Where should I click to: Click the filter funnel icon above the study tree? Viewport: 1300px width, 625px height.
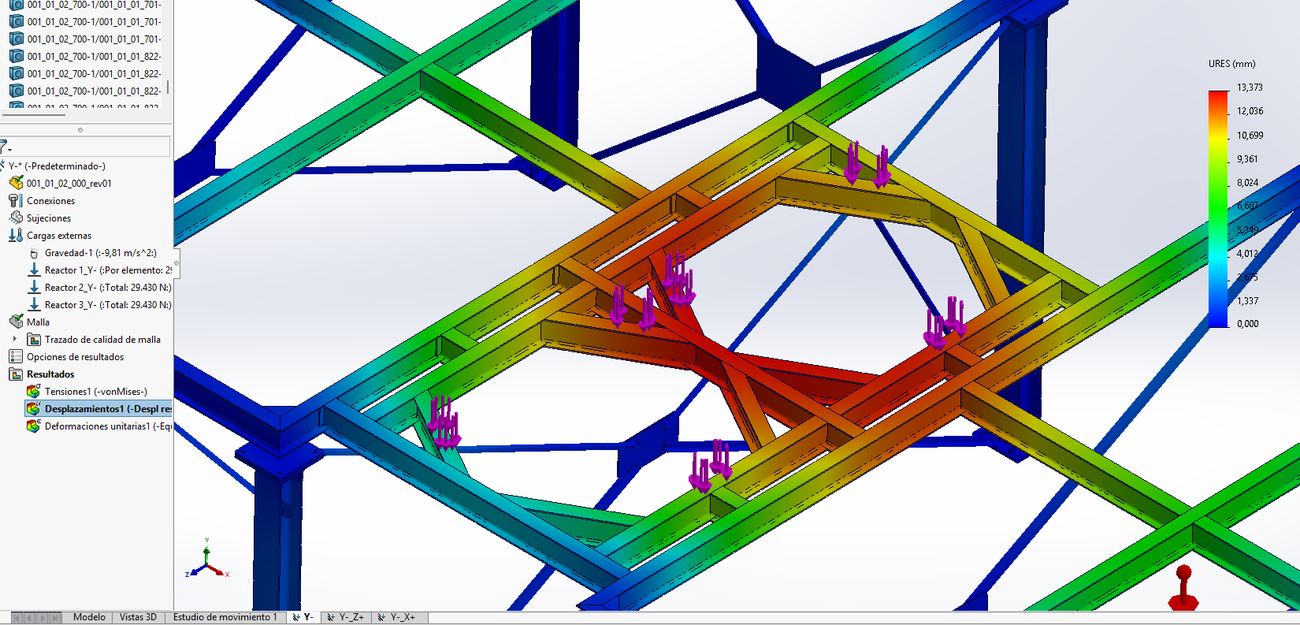point(4,146)
